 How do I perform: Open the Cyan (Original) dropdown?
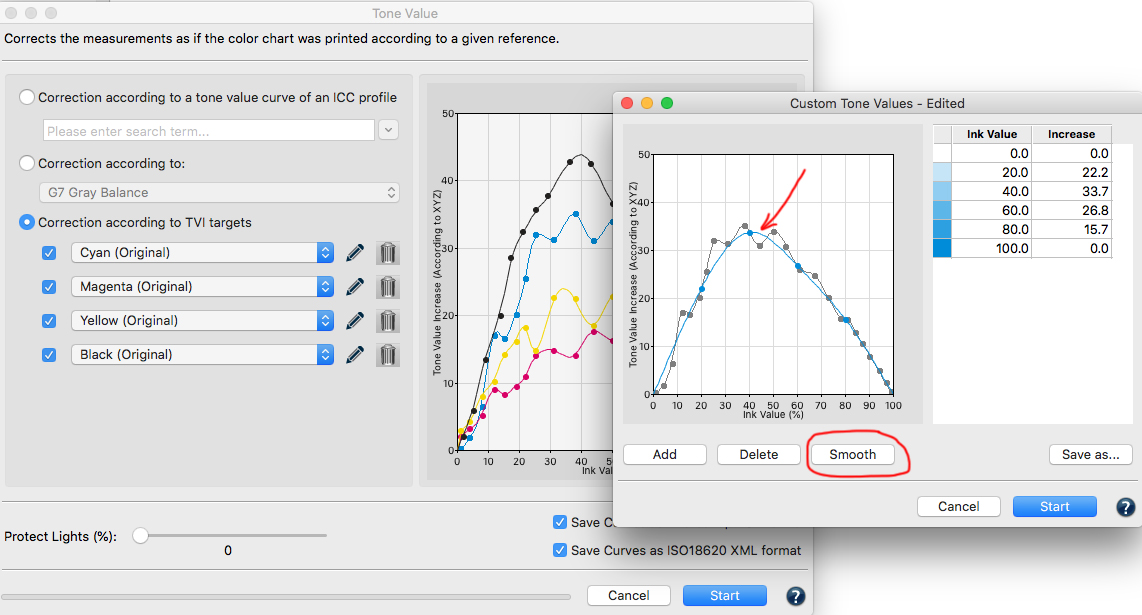coord(202,253)
